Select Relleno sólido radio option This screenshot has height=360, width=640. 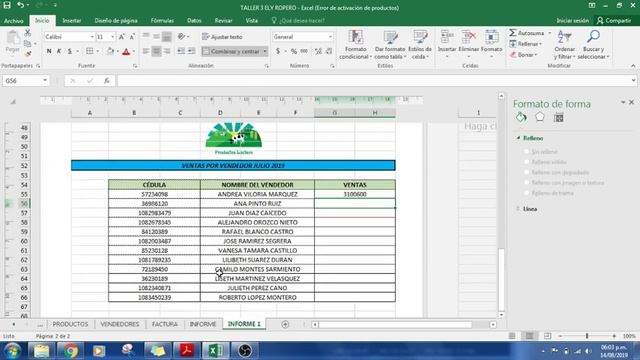(x=527, y=162)
